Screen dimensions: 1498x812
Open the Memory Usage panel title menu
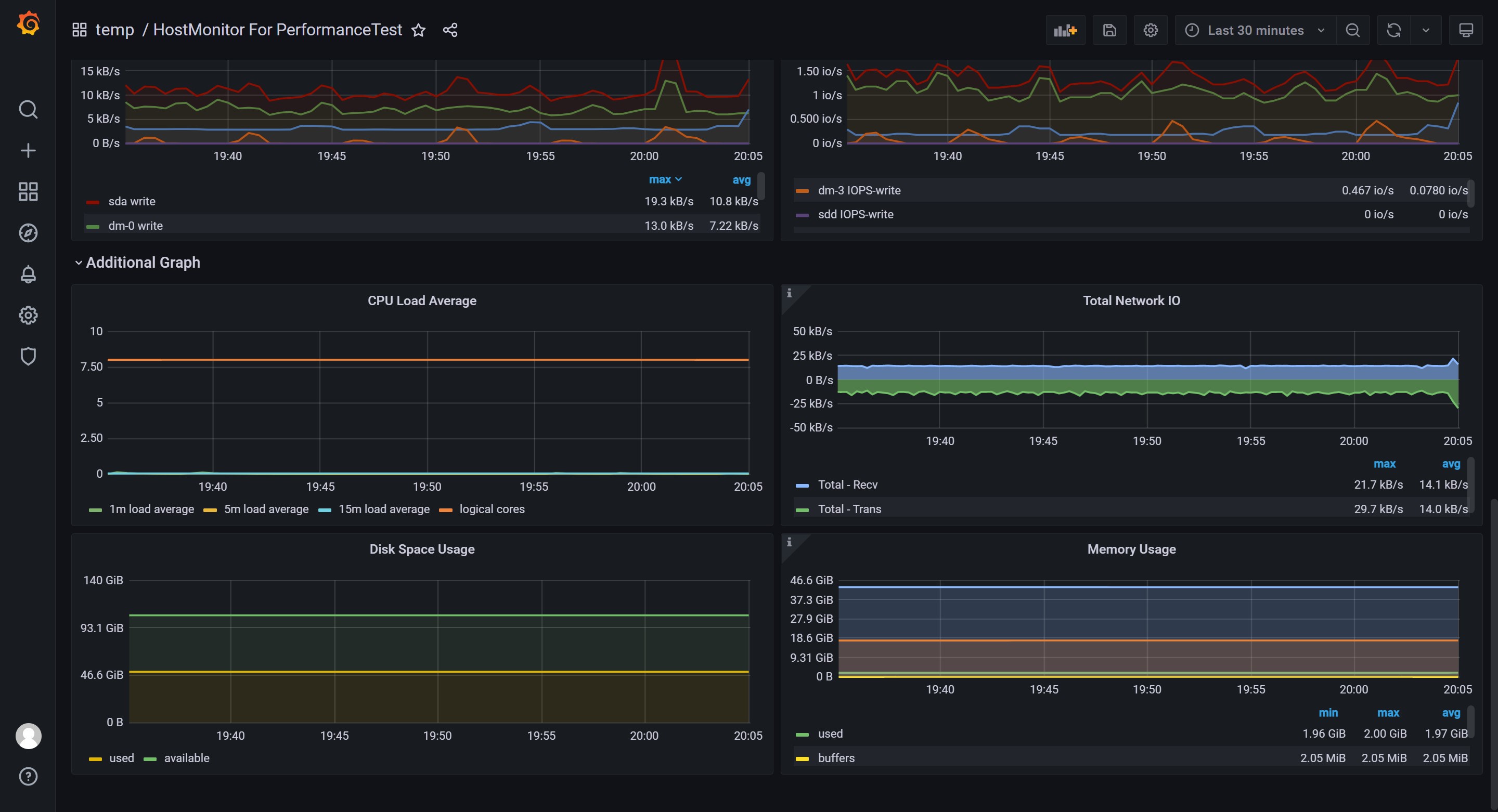pyautogui.click(x=1131, y=549)
